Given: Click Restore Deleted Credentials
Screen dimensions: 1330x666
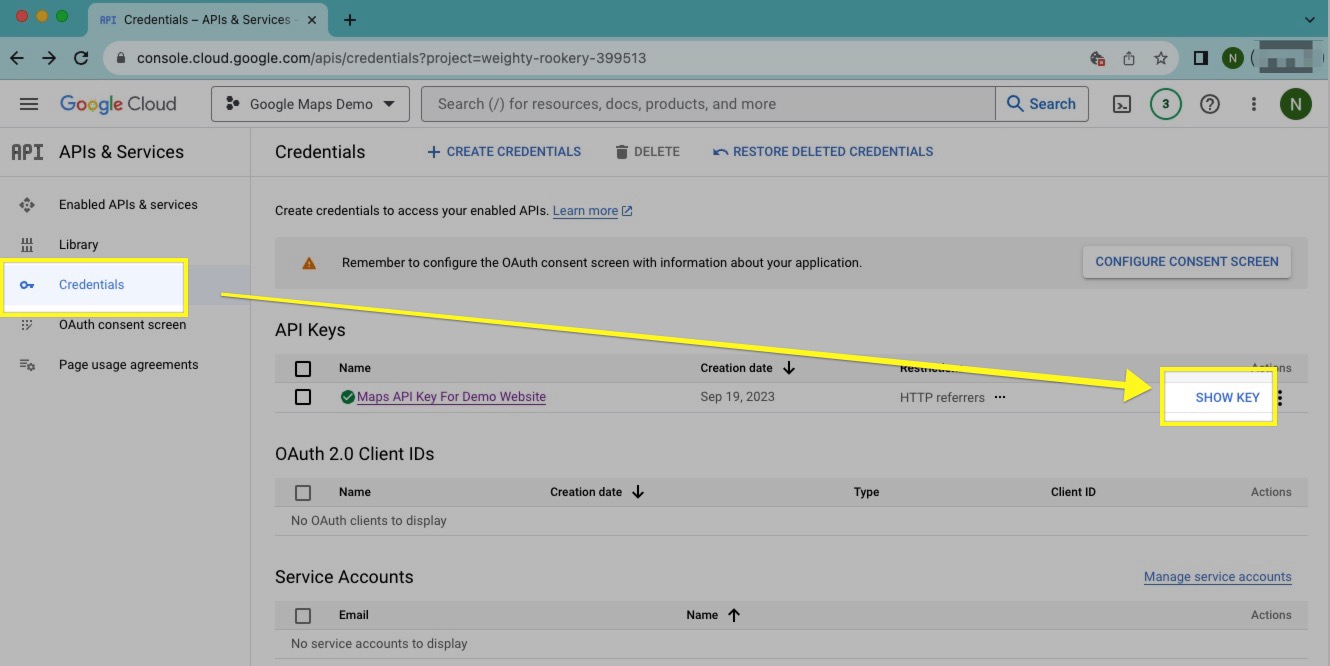Looking at the screenshot, I should tap(823, 152).
